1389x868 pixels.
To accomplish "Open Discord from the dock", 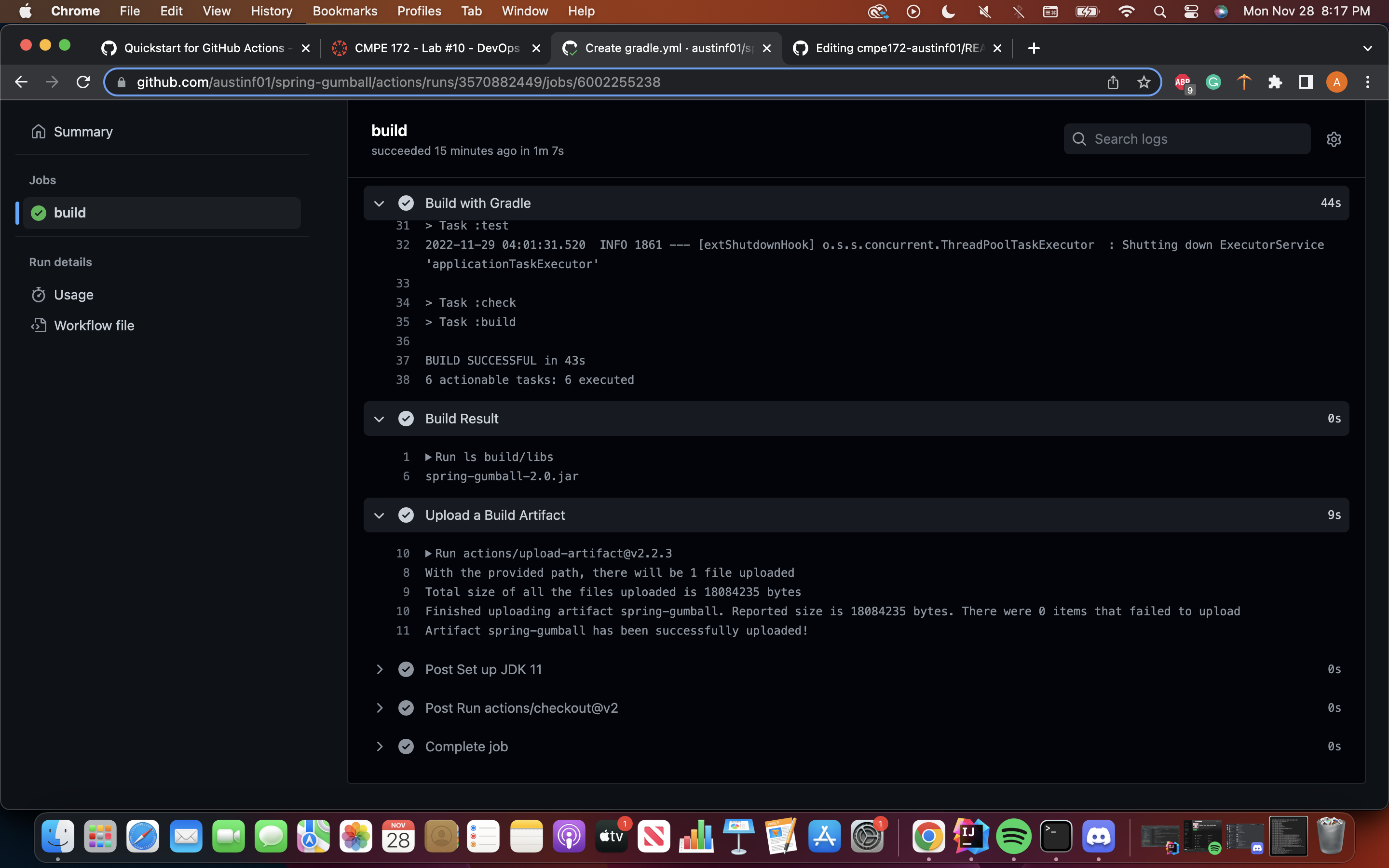I will coord(1099,837).
